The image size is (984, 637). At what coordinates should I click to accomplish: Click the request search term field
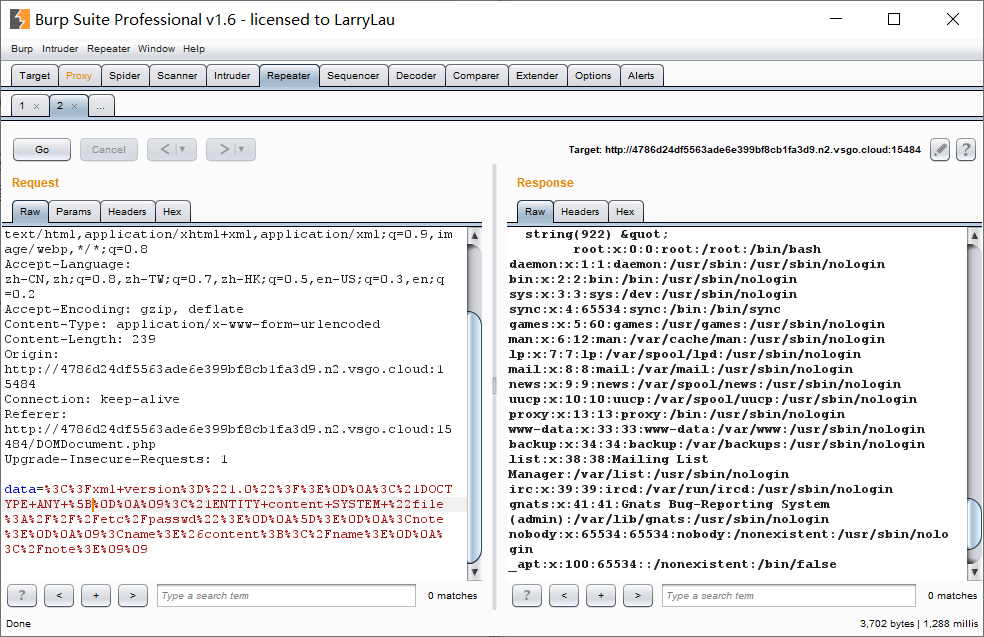coord(286,595)
